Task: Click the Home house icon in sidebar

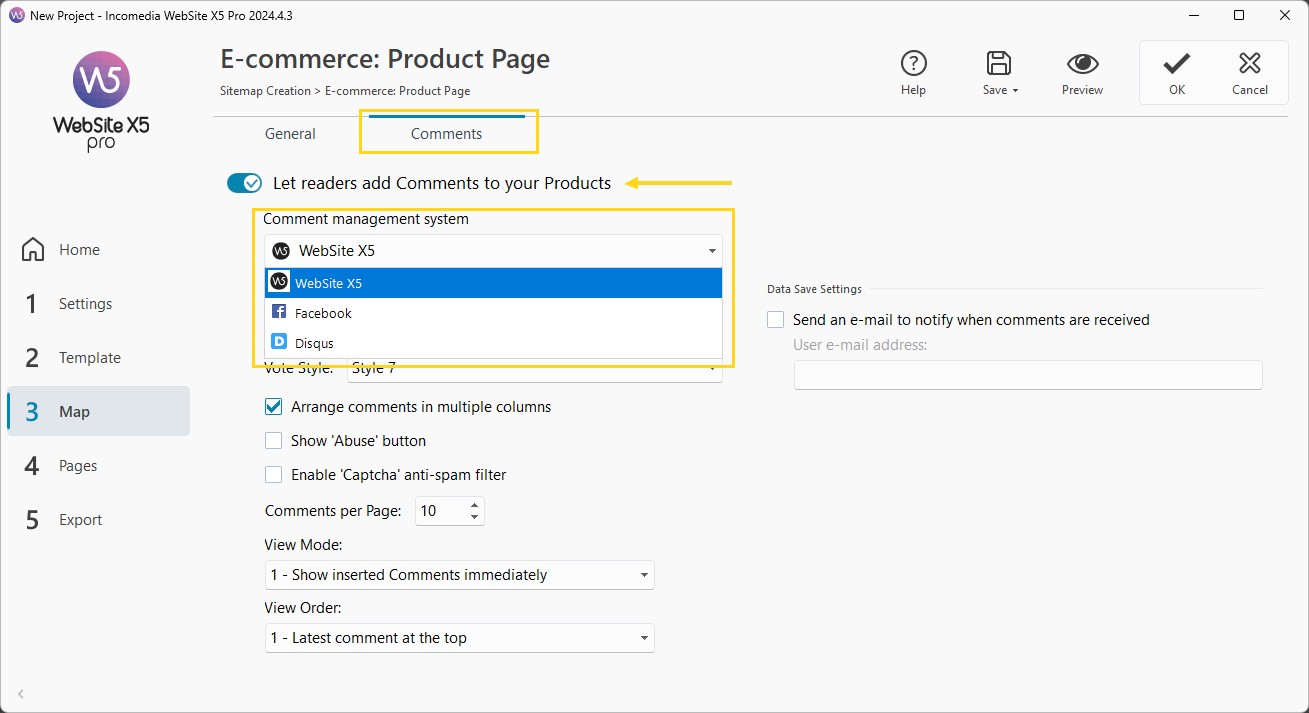Action: (33, 249)
